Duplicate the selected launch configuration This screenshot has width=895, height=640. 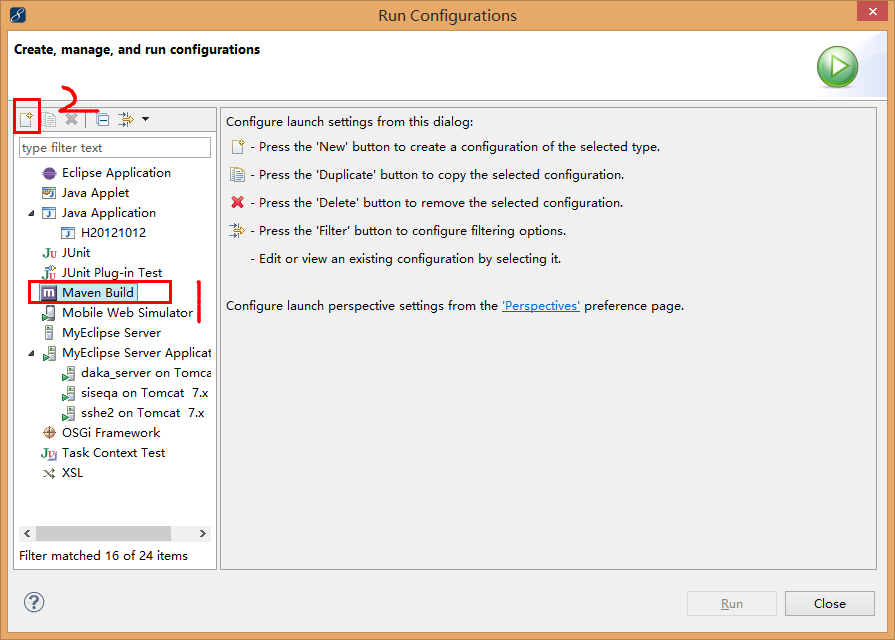(49, 119)
